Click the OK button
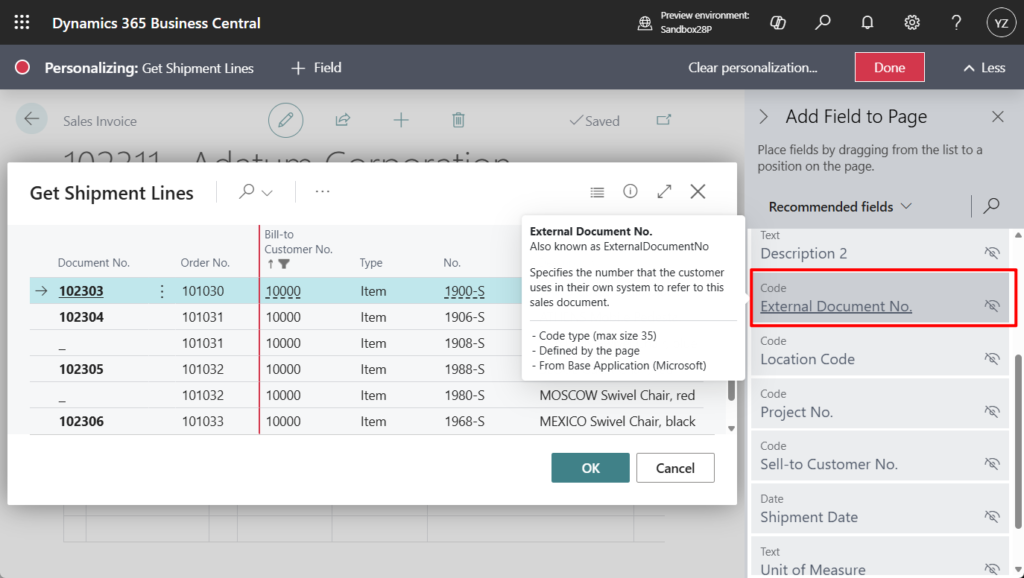 pos(590,468)
